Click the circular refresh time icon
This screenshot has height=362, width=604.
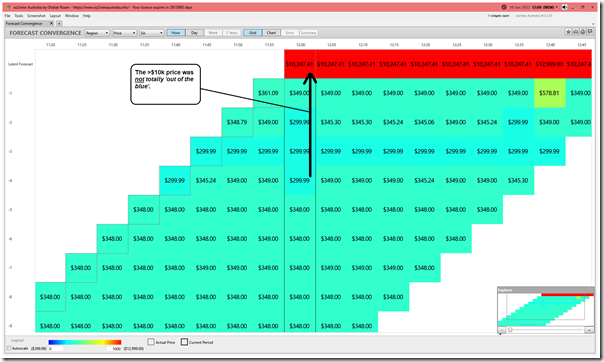point(504,7)
